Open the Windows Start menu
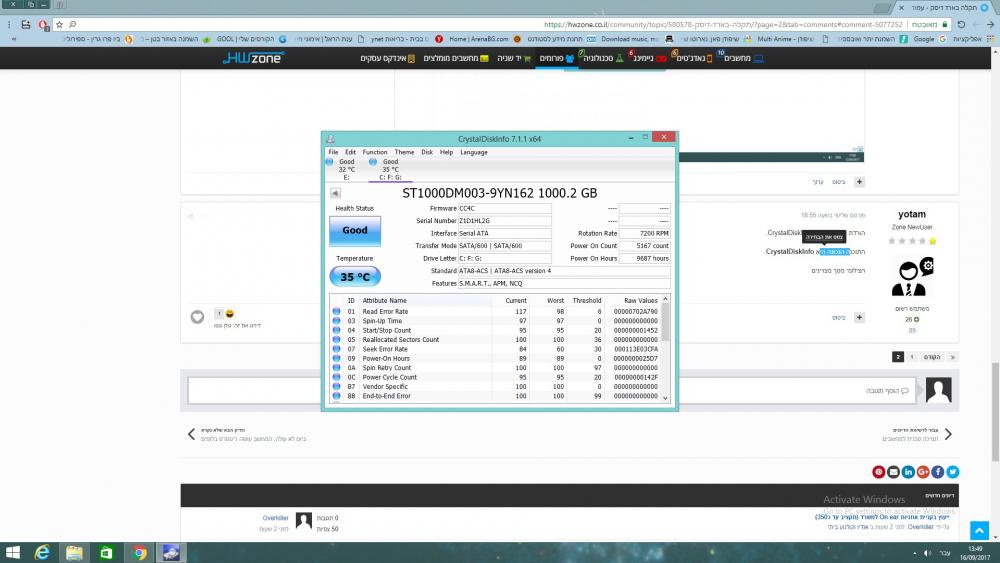The height and width of the screenshot is (563, 1000). click(13, 553)
